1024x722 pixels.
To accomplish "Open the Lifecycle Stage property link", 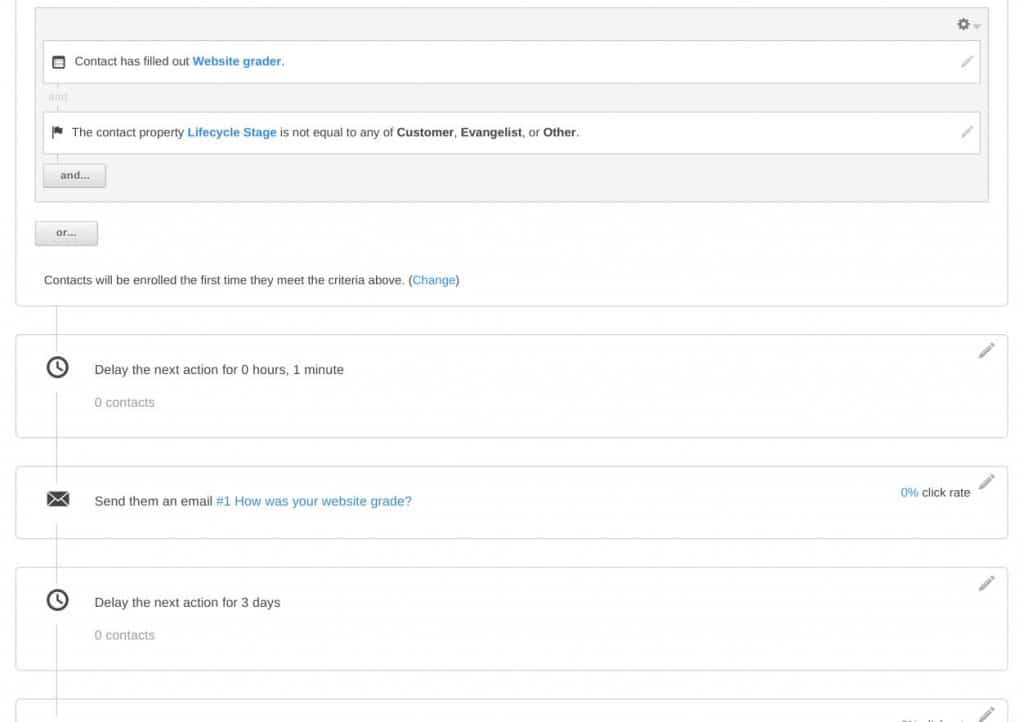I will click(232, 133).
